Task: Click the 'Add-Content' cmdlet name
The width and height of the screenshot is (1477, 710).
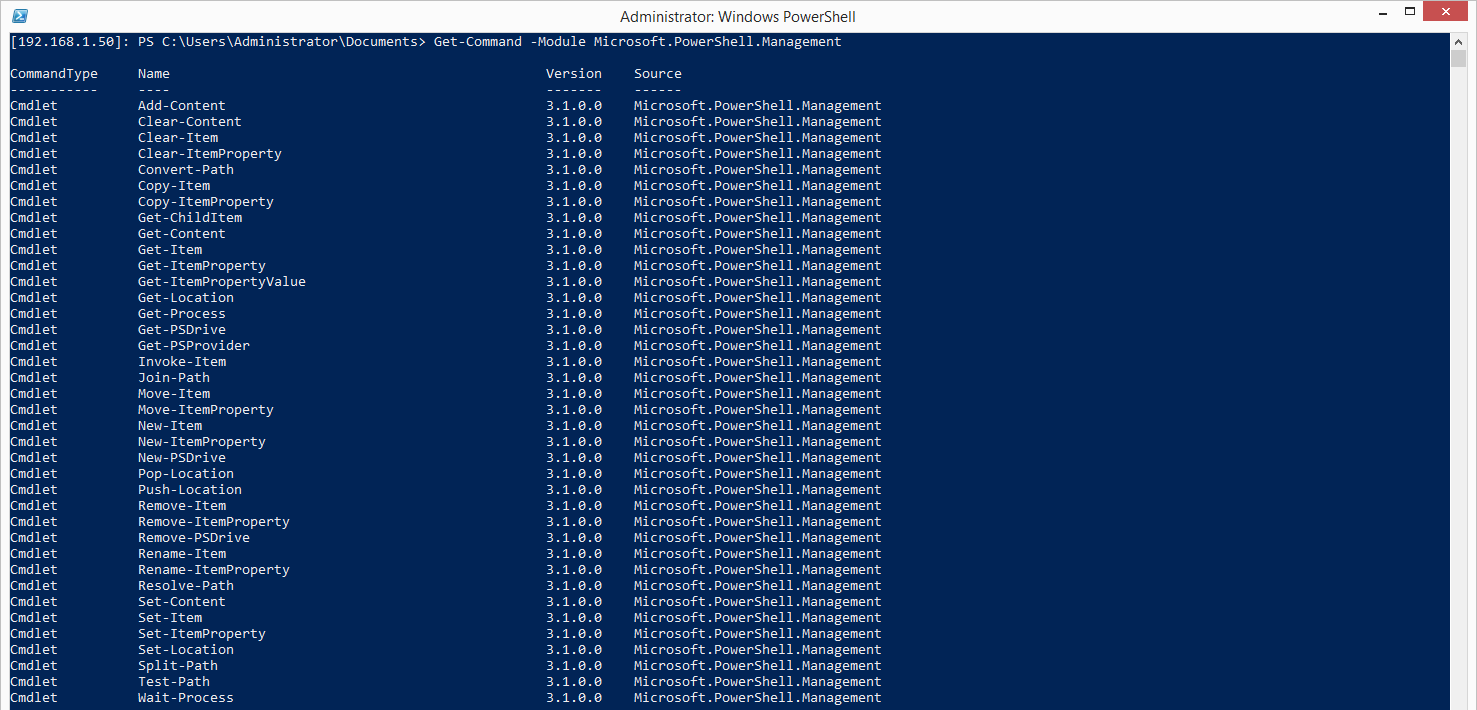Action: 182,106
